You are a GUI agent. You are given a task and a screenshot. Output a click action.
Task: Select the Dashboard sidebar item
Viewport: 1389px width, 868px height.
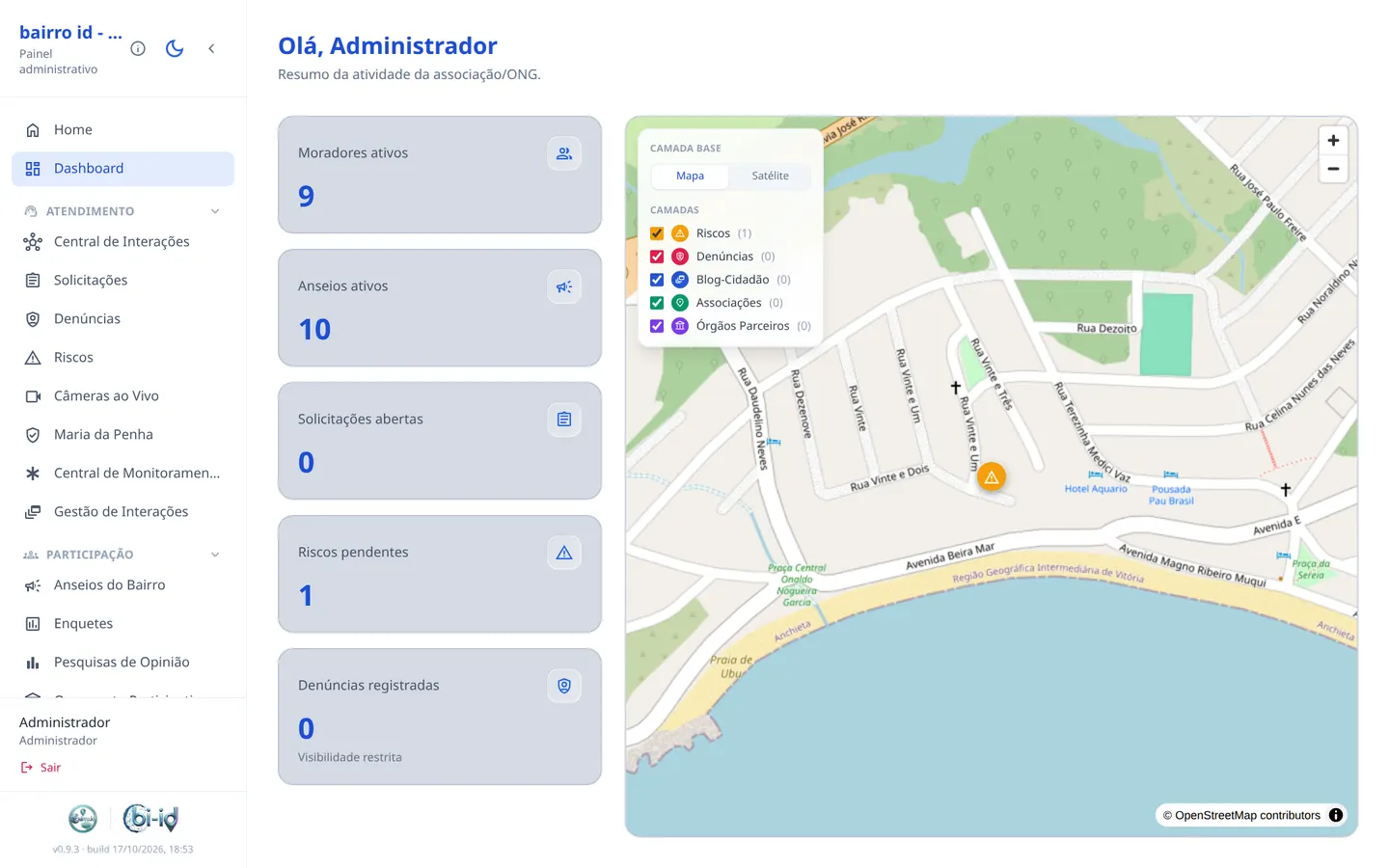123,168
